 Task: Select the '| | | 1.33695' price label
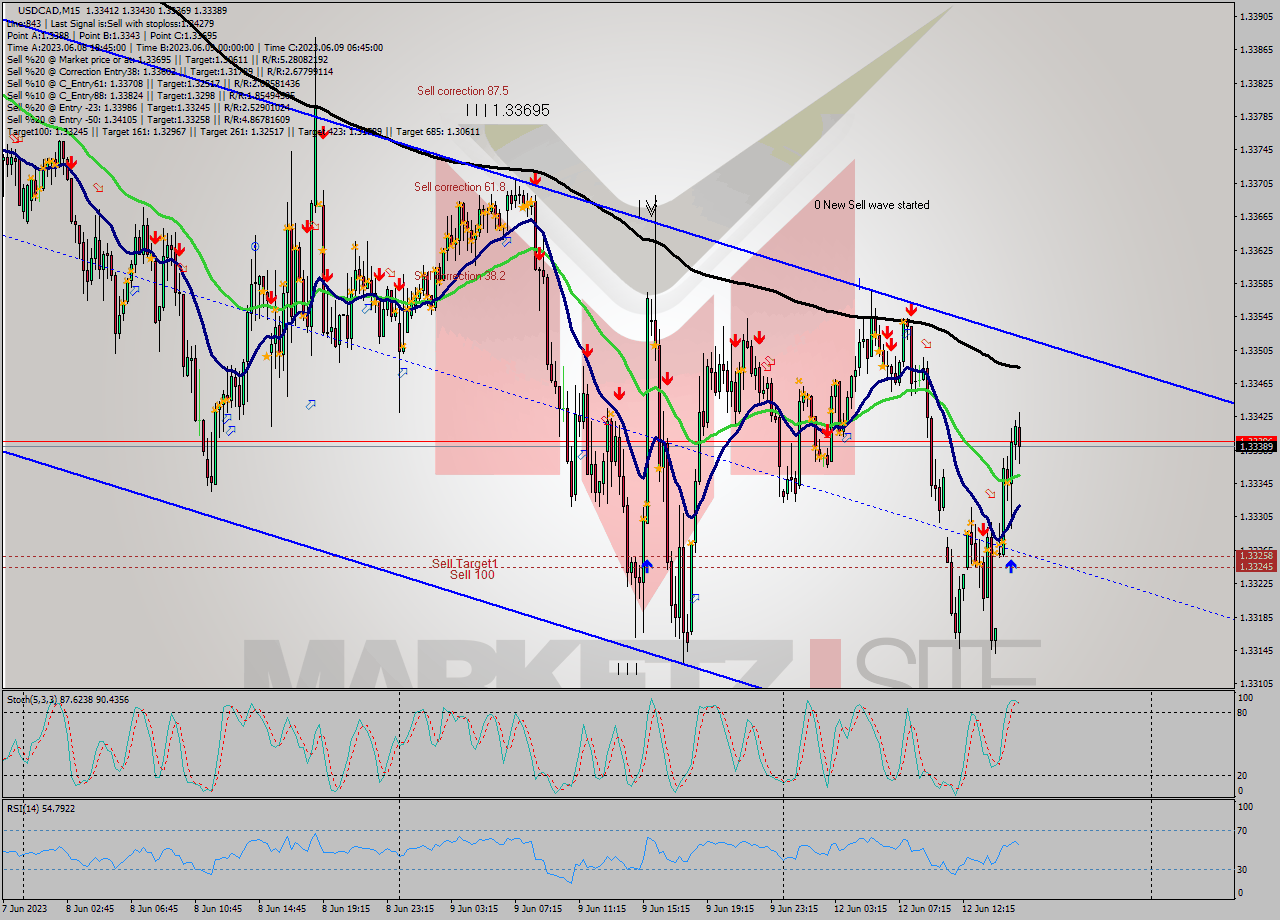tap(507, 110)
